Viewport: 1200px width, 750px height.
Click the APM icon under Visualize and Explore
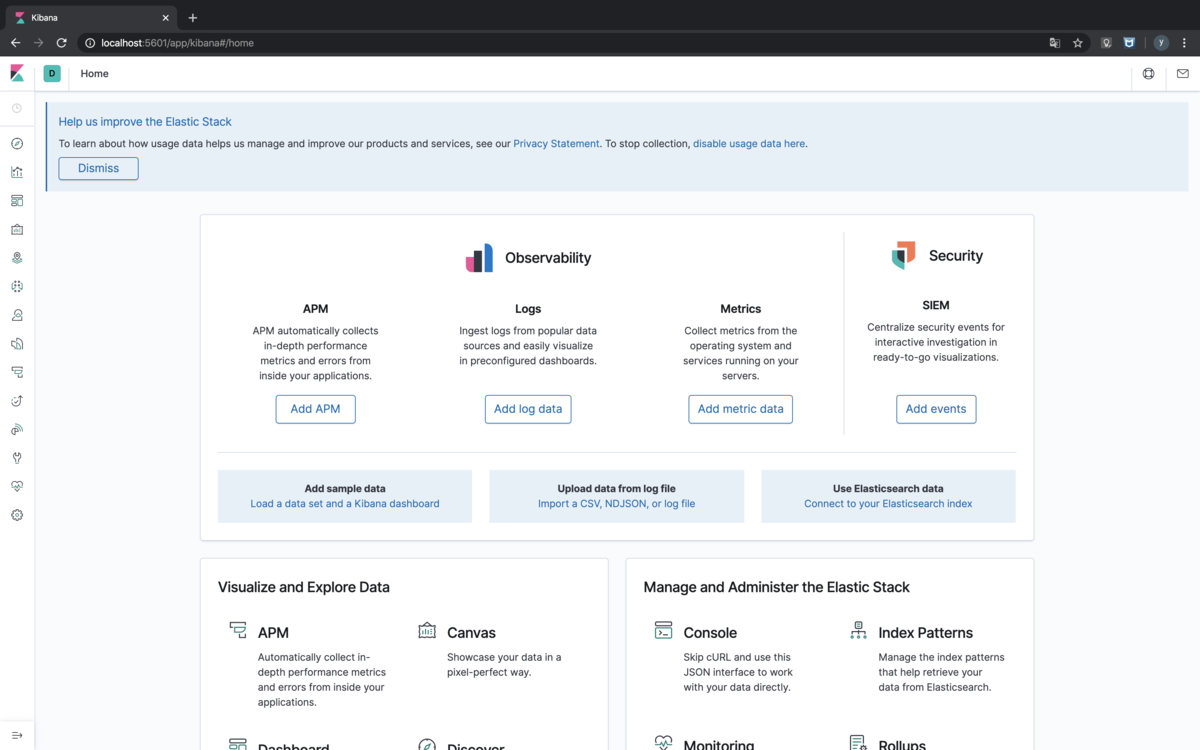[x=238, y=630]
